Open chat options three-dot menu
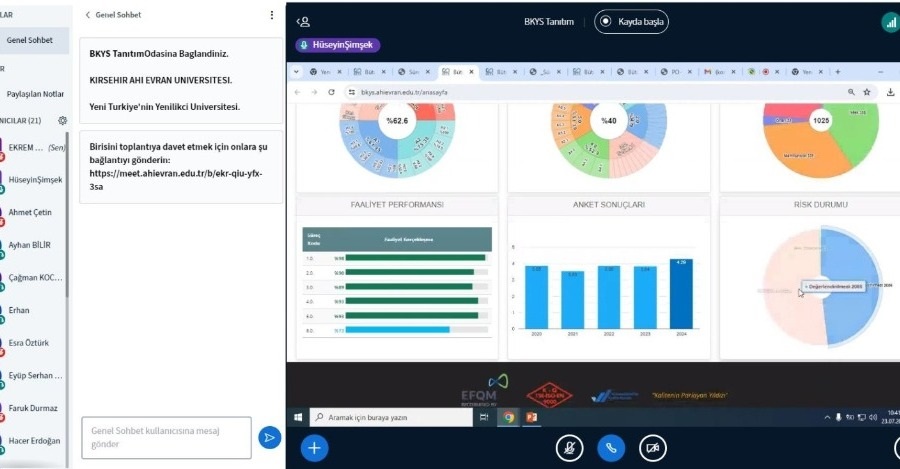Screen dimensions: 900x469 [271, 15]
